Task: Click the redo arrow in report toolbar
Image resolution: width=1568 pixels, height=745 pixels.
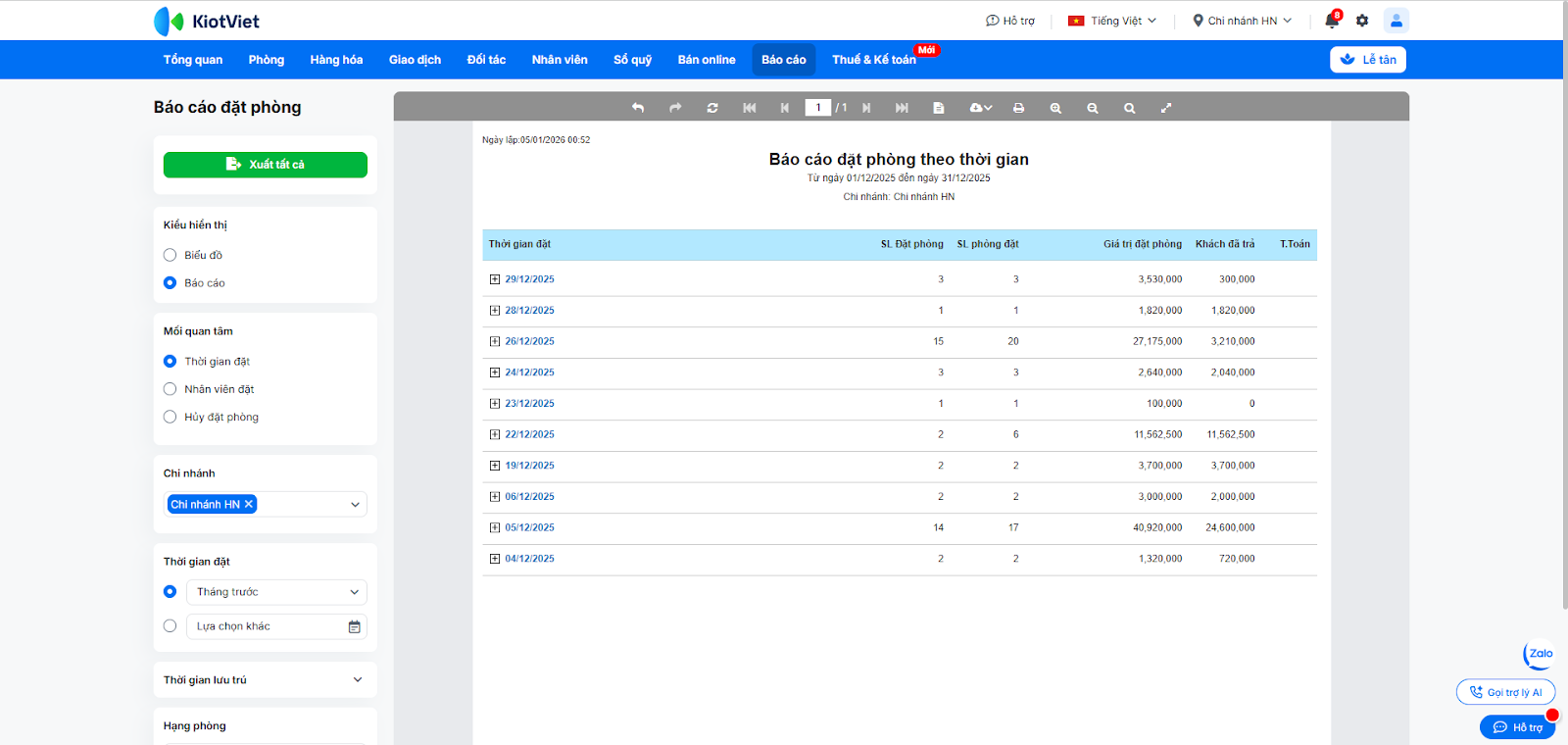Action: tap(675, 108)
